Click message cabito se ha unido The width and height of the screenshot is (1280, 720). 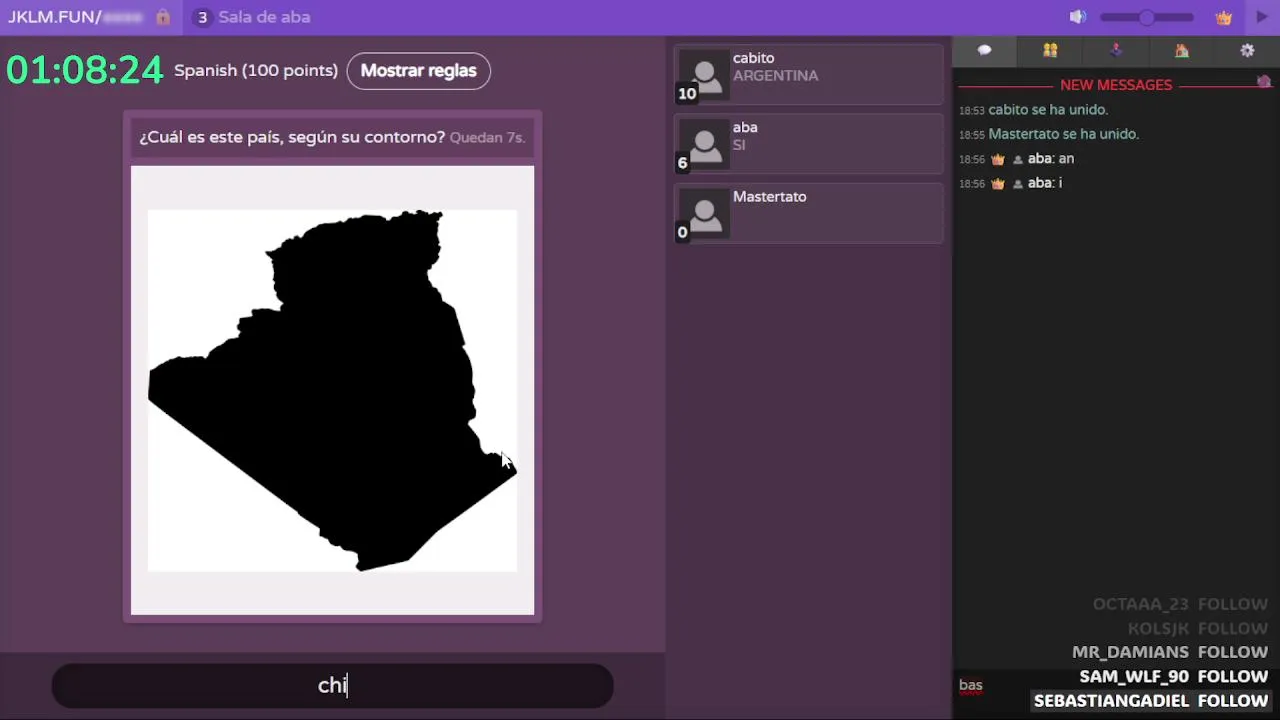(x=1048, y=110)
